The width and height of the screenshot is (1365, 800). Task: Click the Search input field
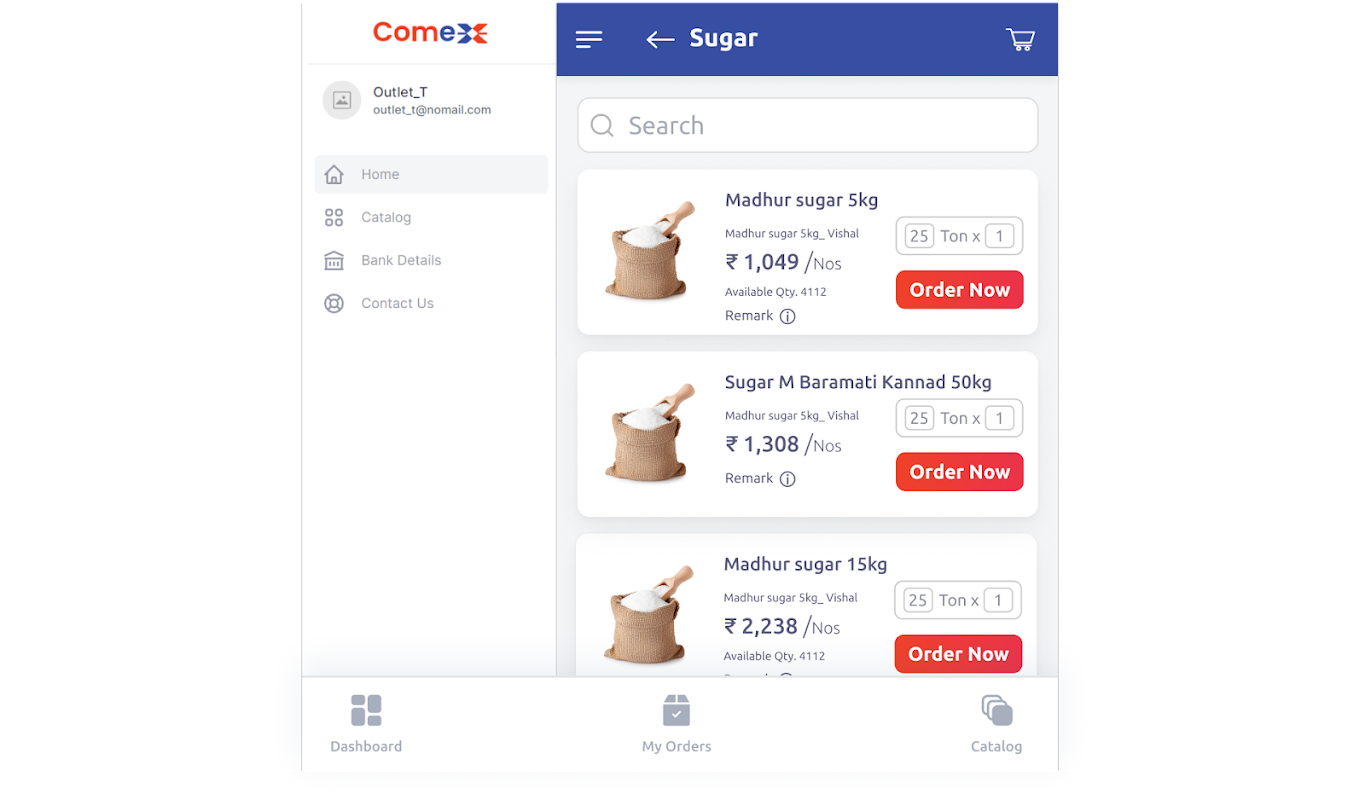[808, 125]
